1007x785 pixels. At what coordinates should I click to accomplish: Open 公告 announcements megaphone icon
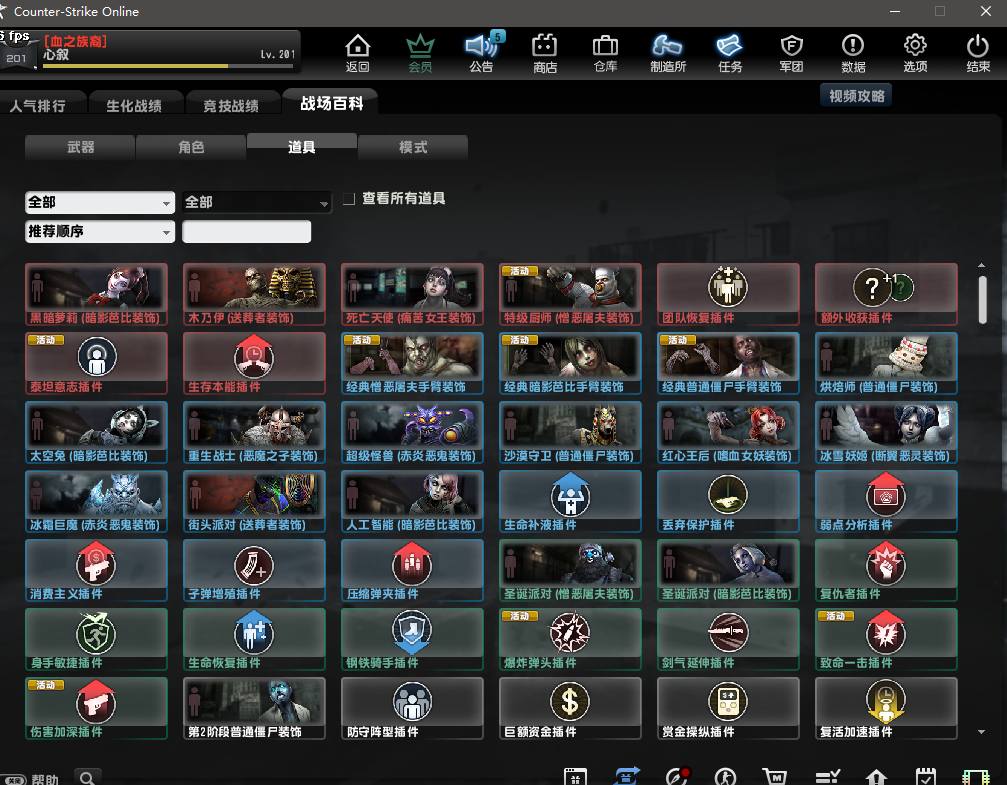482,53
